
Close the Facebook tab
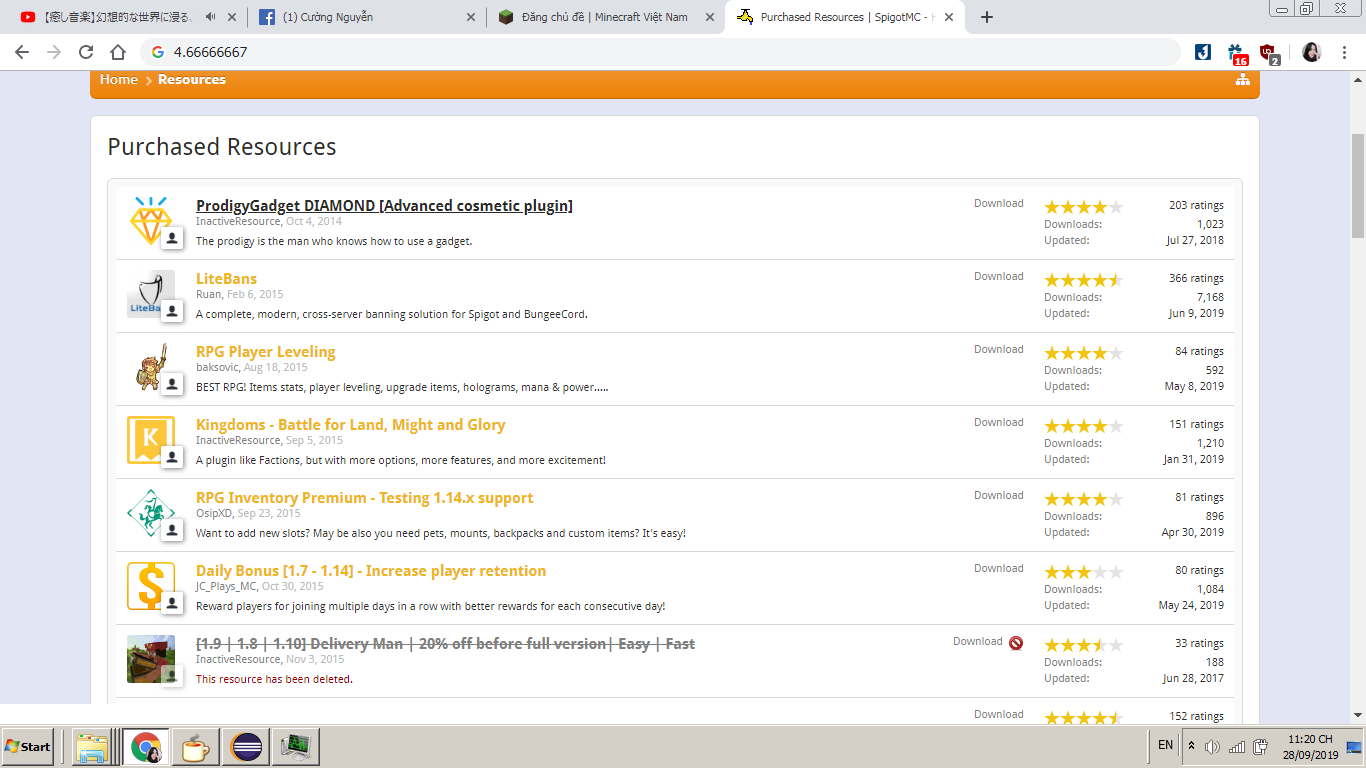470,17
